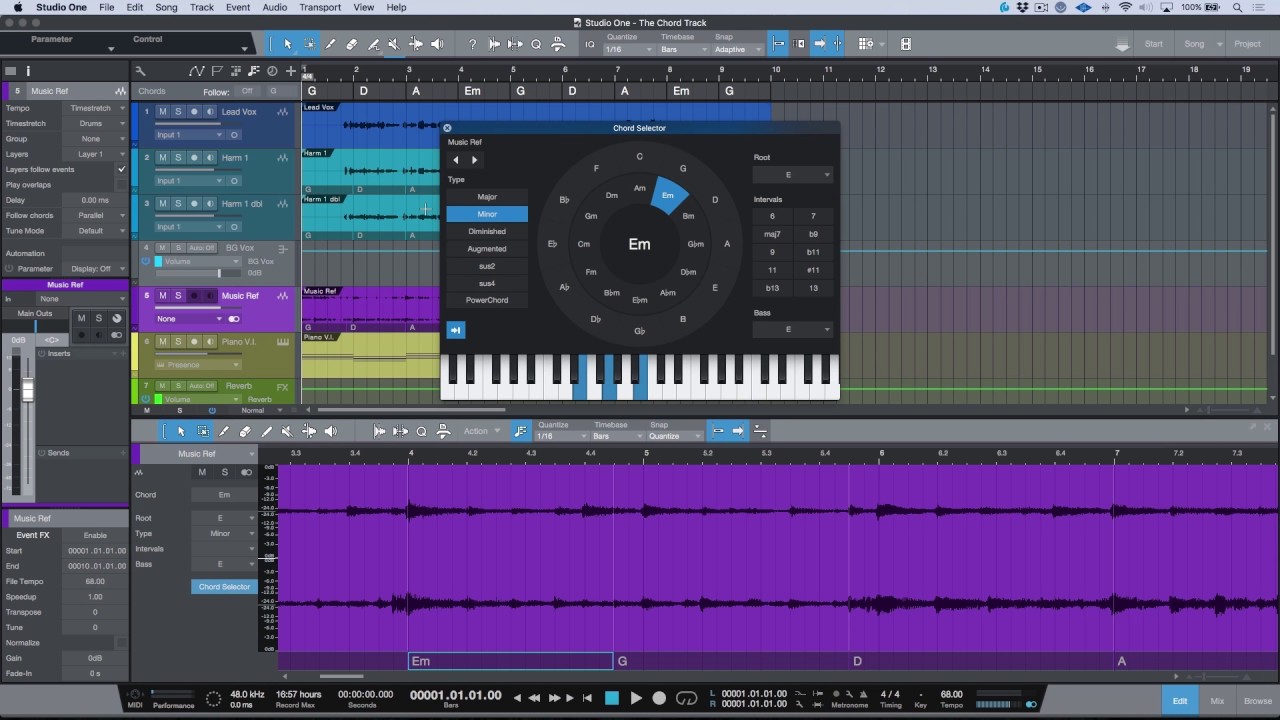Open the Tune Mode Default dropdown

tap(95, 230)
